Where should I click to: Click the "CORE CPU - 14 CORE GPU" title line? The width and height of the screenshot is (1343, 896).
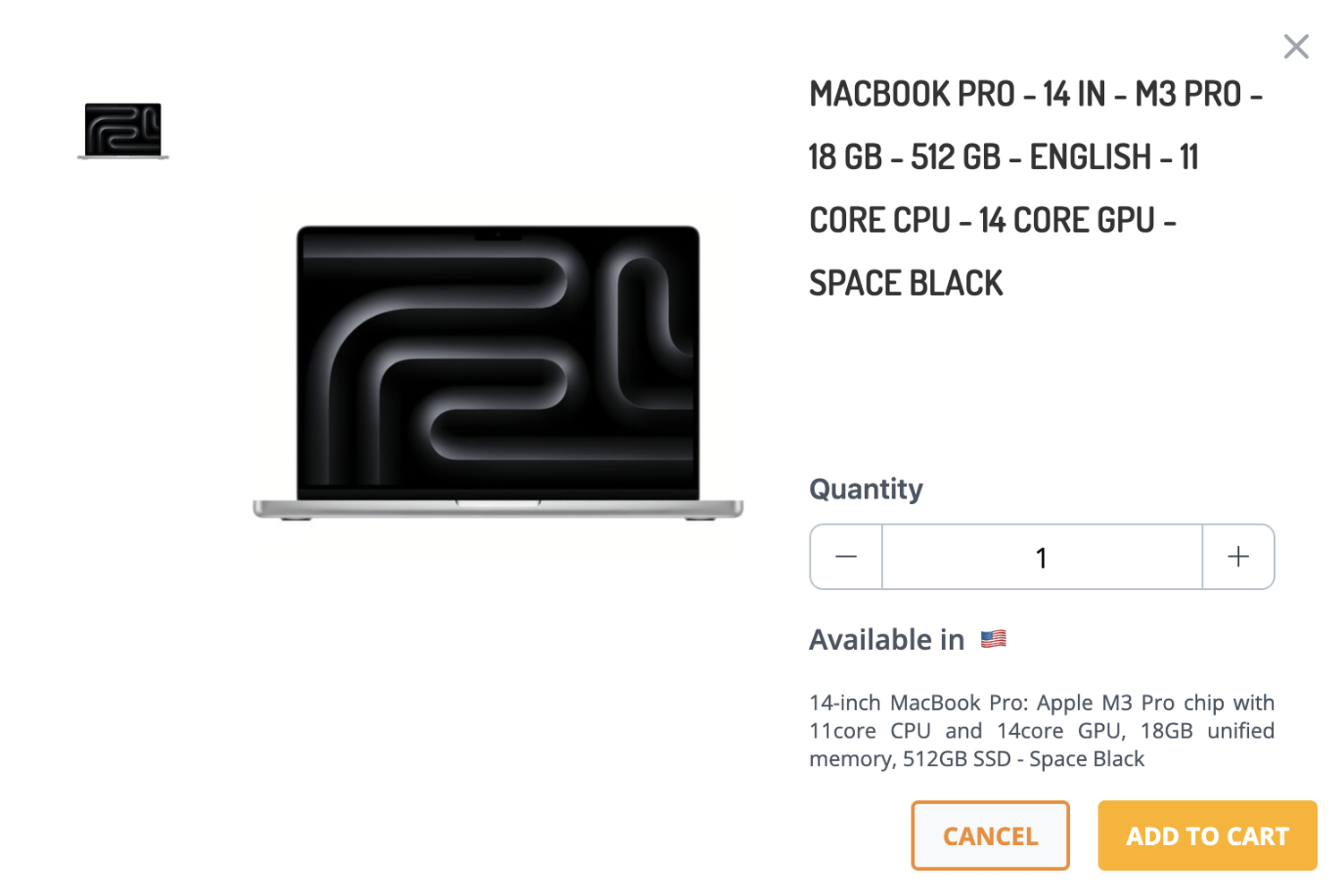(992, 221)
